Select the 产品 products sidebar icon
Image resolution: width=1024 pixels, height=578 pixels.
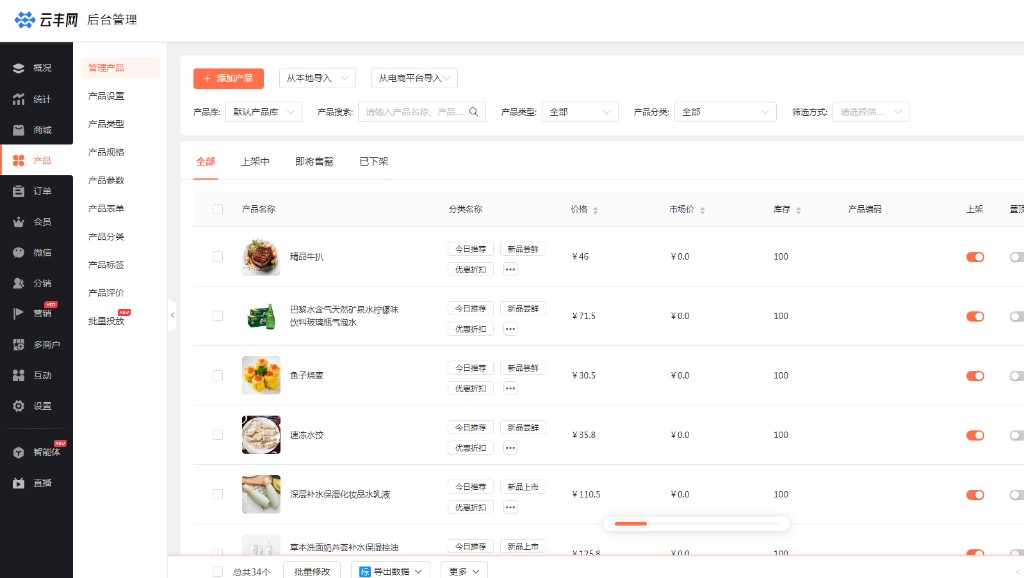click(18, 160)
